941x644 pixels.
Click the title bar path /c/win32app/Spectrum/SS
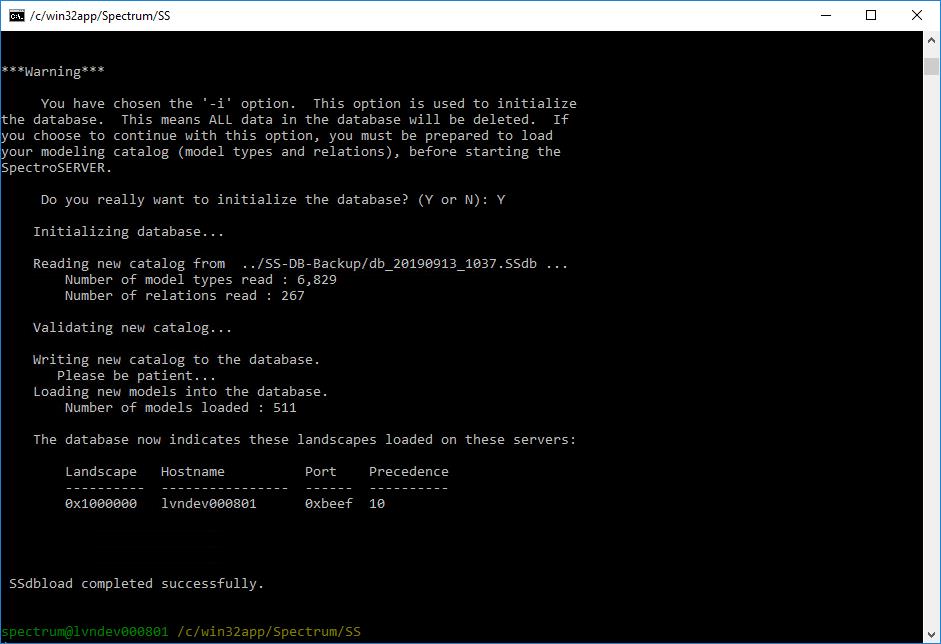click(97, 15)
